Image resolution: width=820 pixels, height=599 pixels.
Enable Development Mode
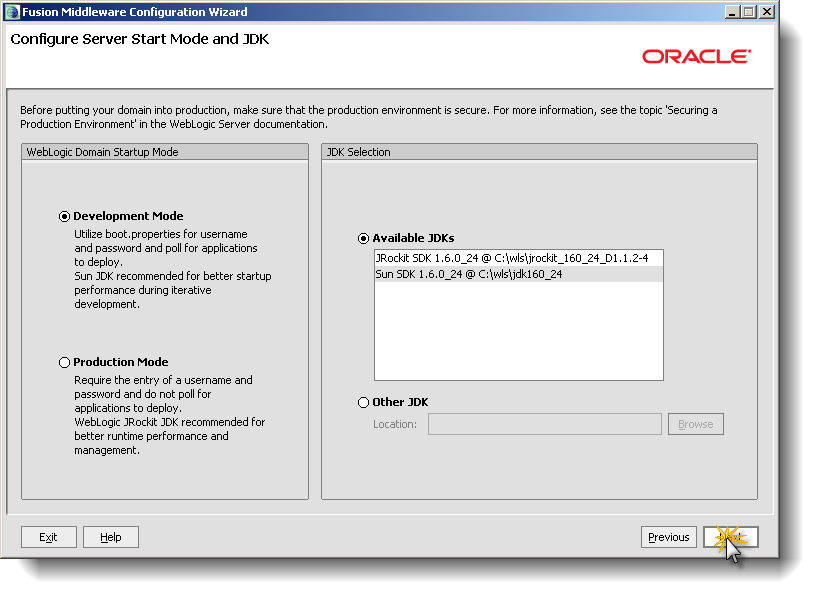pos(64,216)
